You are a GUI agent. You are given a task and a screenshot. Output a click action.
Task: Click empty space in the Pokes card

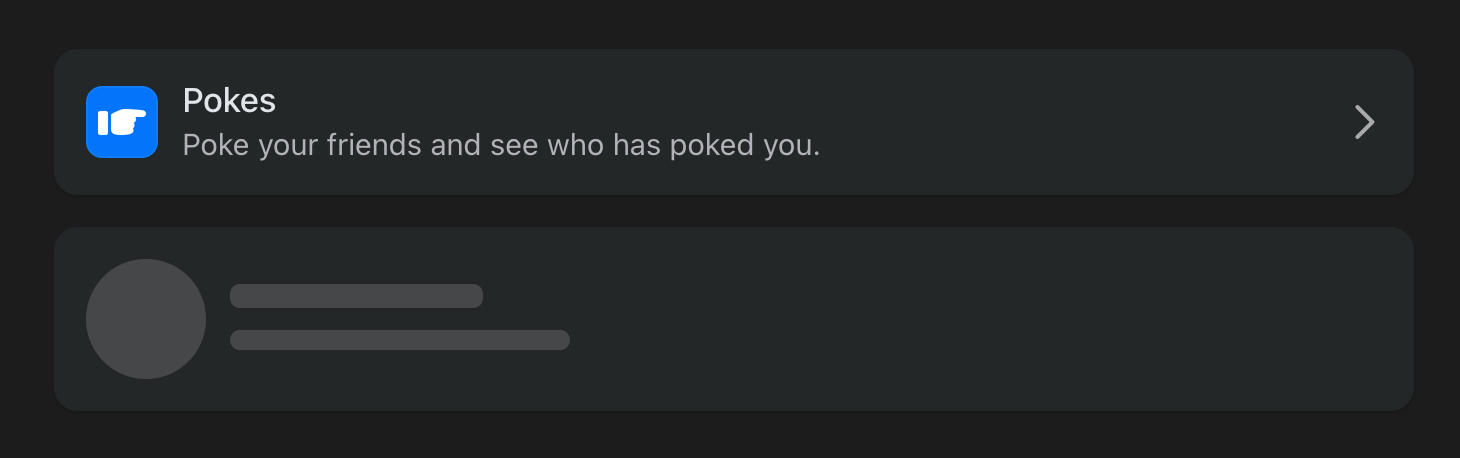point(1050,122)
